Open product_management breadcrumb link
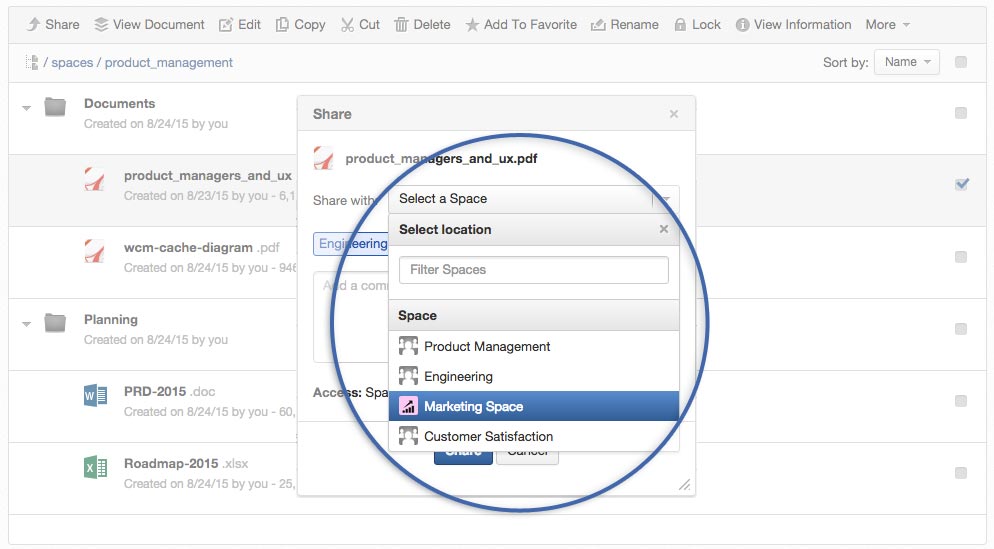Screen dimensions: 994x549 [x=169, y=62]
